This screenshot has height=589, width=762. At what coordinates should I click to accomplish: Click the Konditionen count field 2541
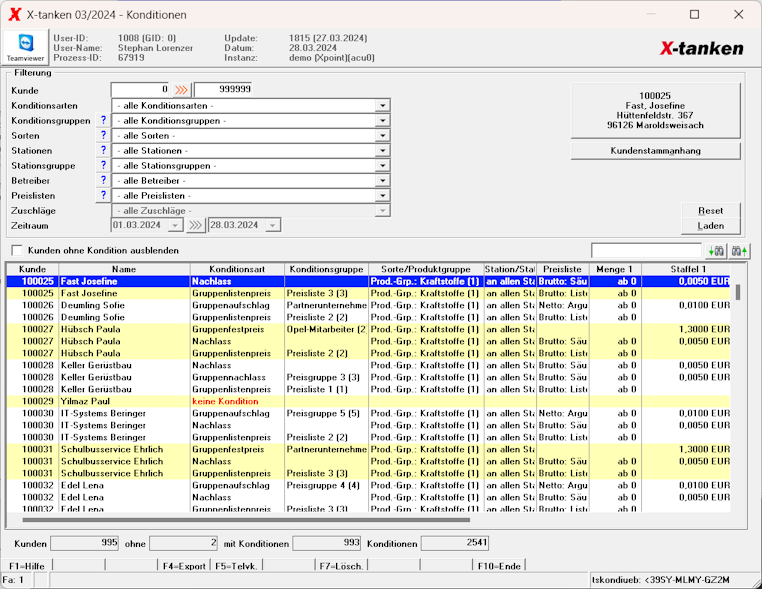coord(455,543)
